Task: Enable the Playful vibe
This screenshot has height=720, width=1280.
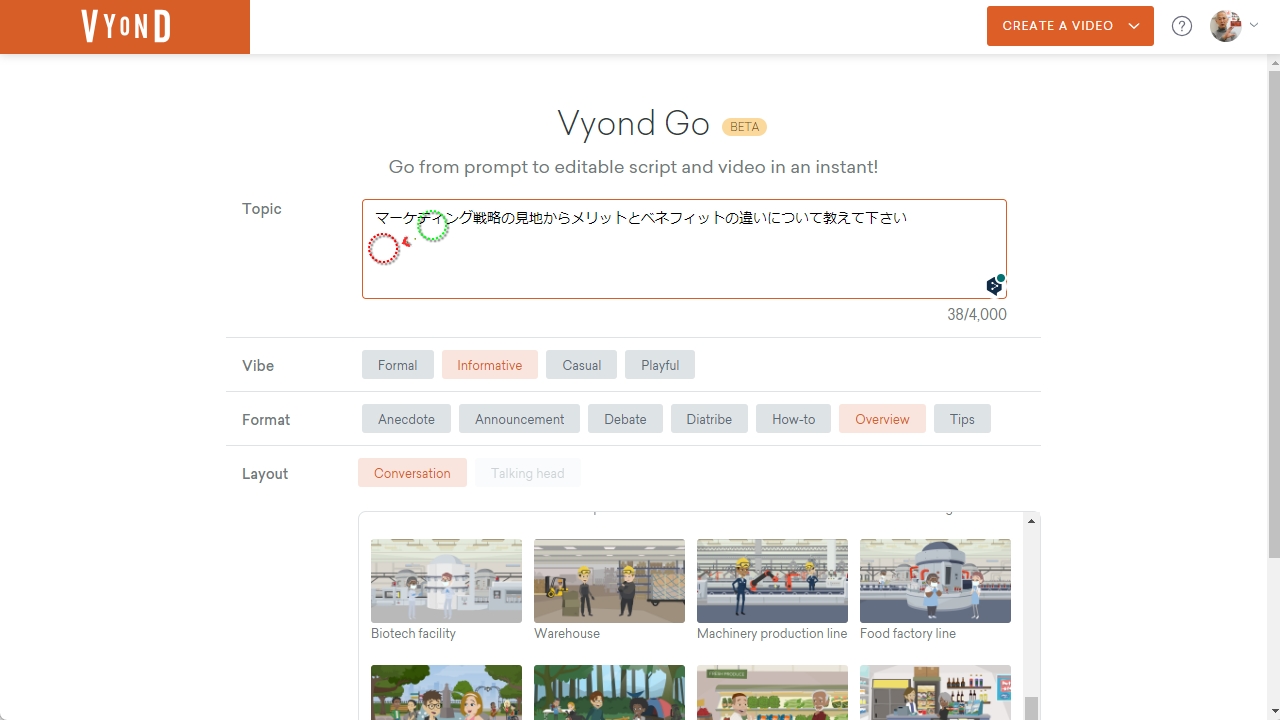Action: pos(659,365)
